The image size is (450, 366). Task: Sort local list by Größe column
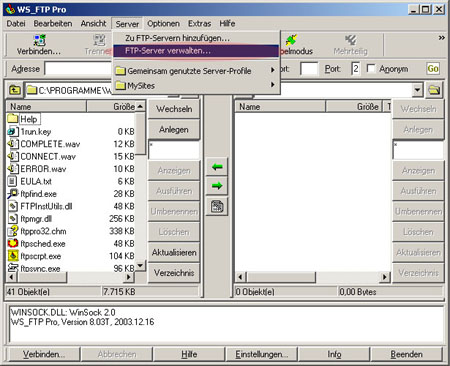click(x=111, y=107)
